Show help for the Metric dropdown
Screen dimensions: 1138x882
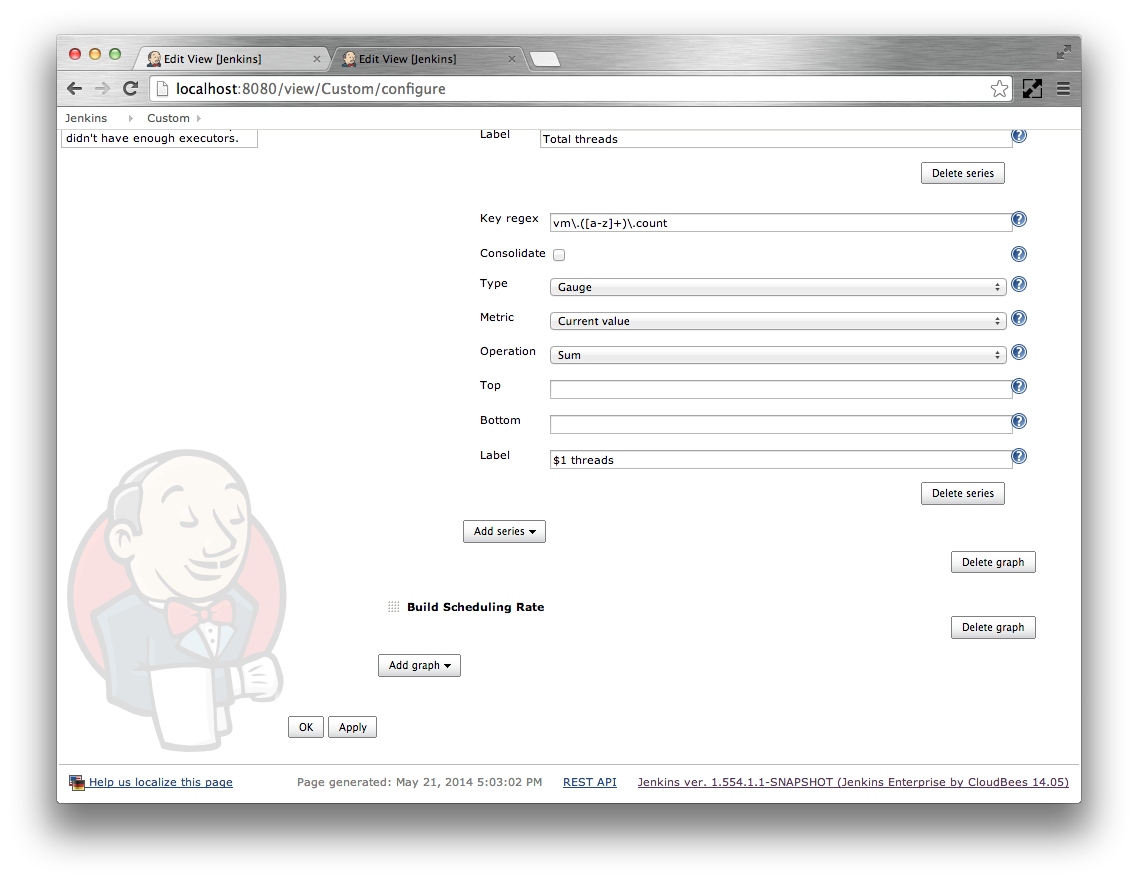click(x=1019, y=319)
